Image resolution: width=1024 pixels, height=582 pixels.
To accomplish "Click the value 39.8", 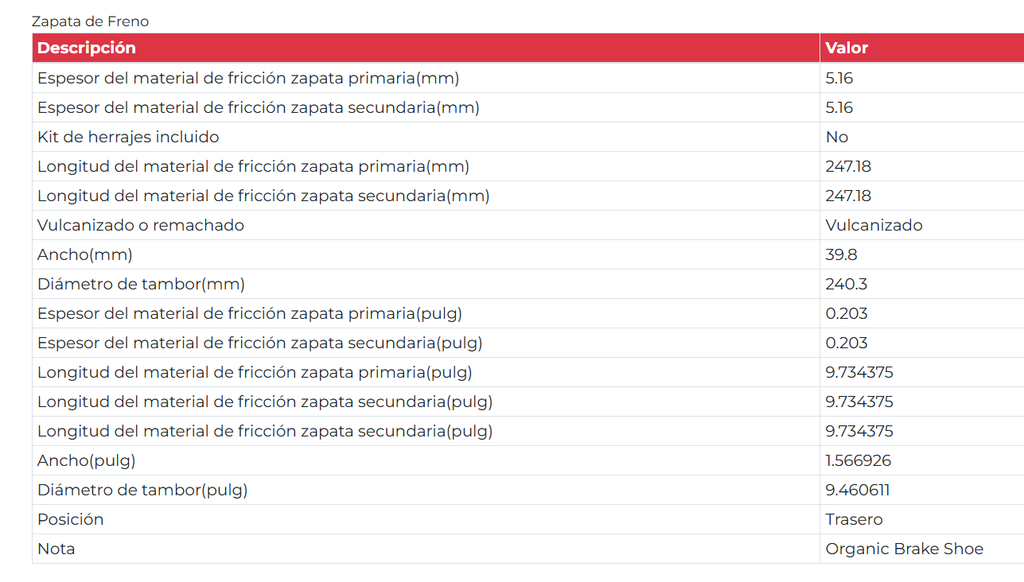I will point(841,255).
